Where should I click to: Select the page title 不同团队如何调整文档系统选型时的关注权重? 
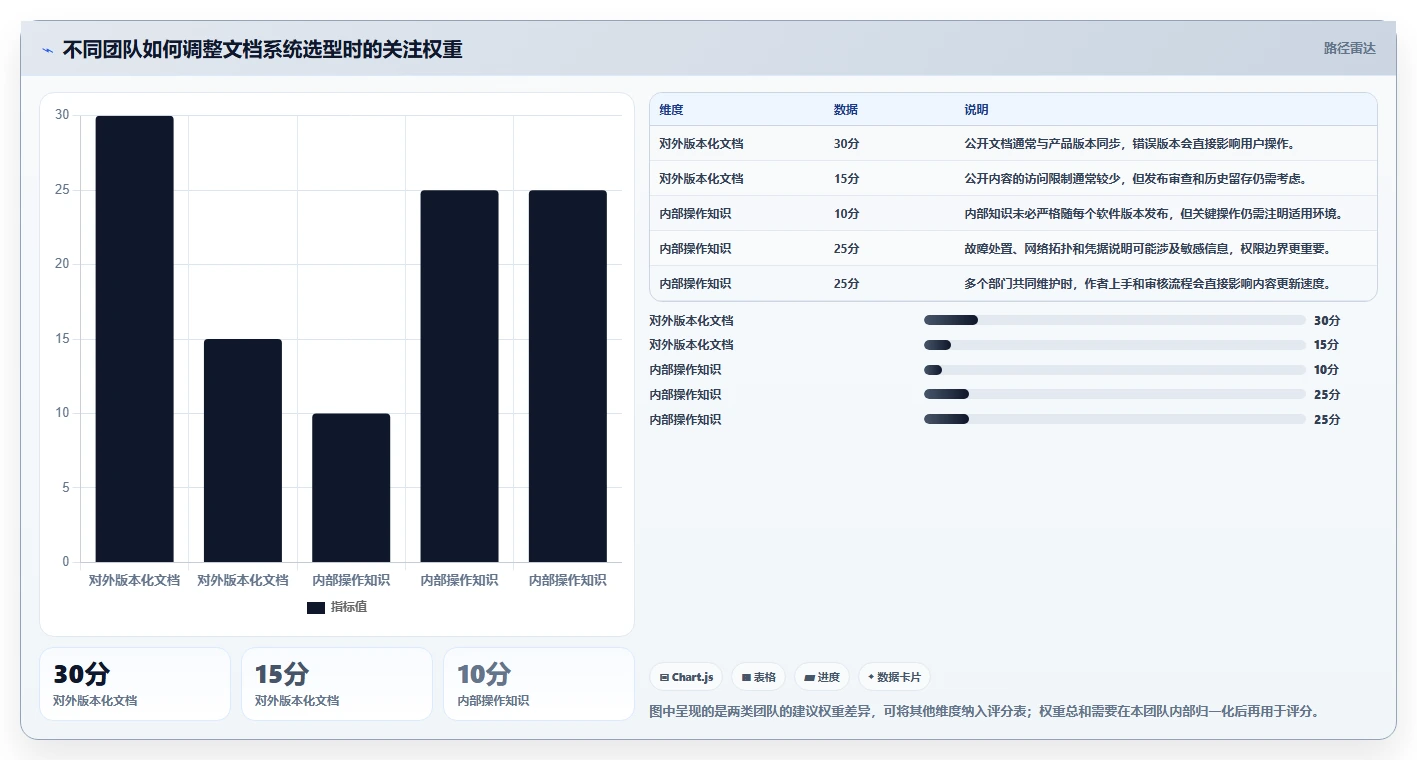[262, 49]
